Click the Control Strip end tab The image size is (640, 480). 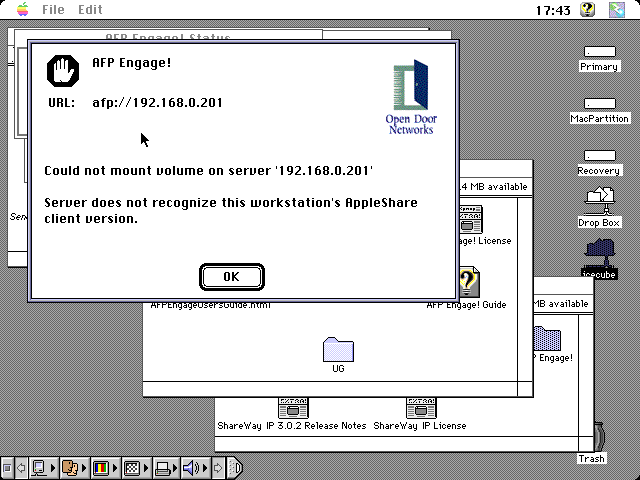tap(234, 468)
